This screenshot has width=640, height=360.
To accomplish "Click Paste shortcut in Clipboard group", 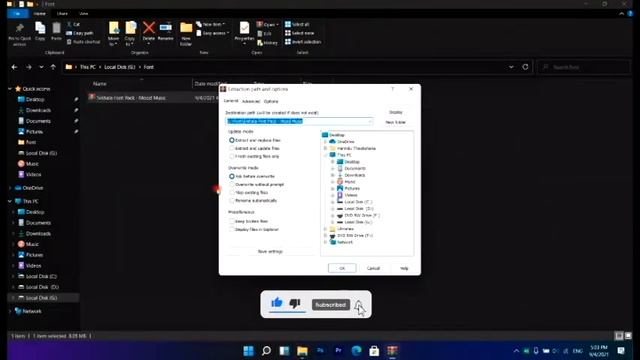I will pos(83,42).
